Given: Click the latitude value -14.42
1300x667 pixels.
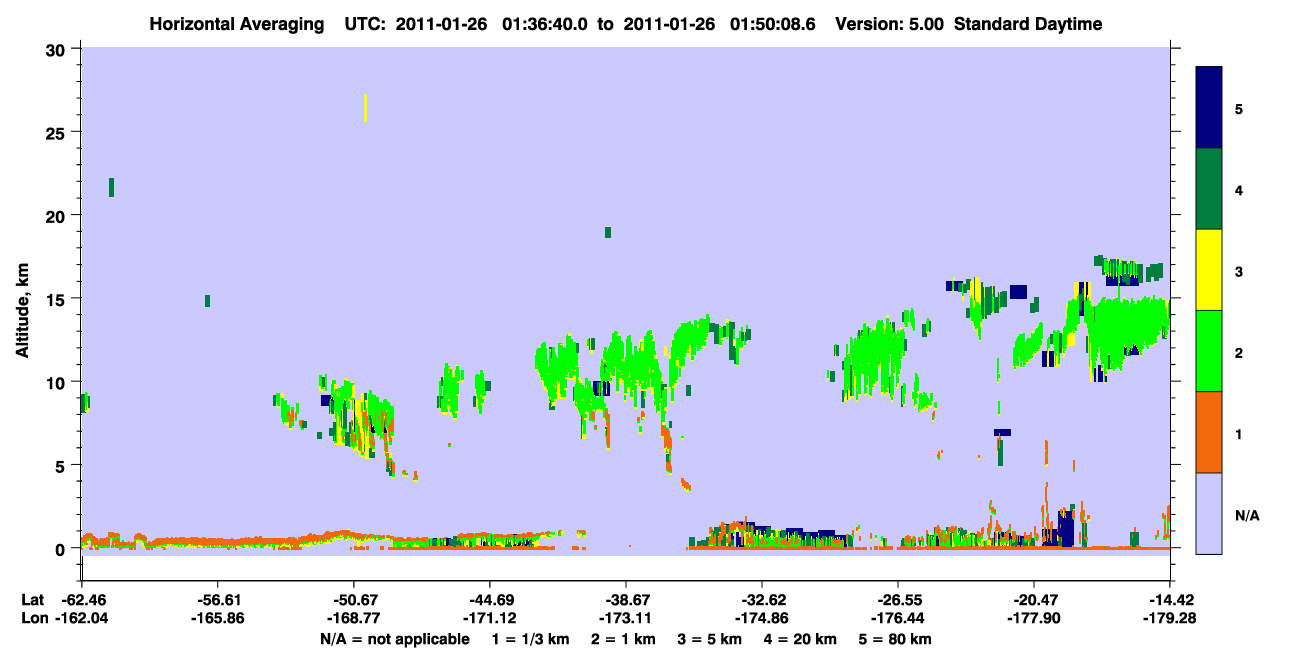Looking at the screenshot, I should (1170, 600).
